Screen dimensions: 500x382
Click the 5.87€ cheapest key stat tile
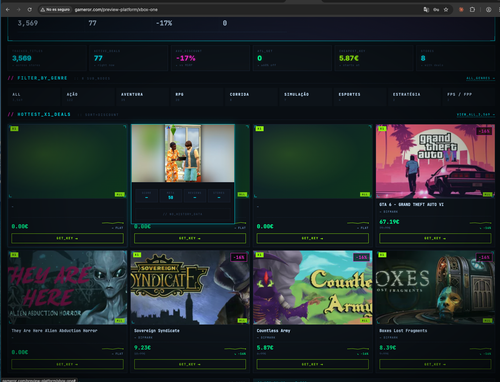[x=373, y=58]
